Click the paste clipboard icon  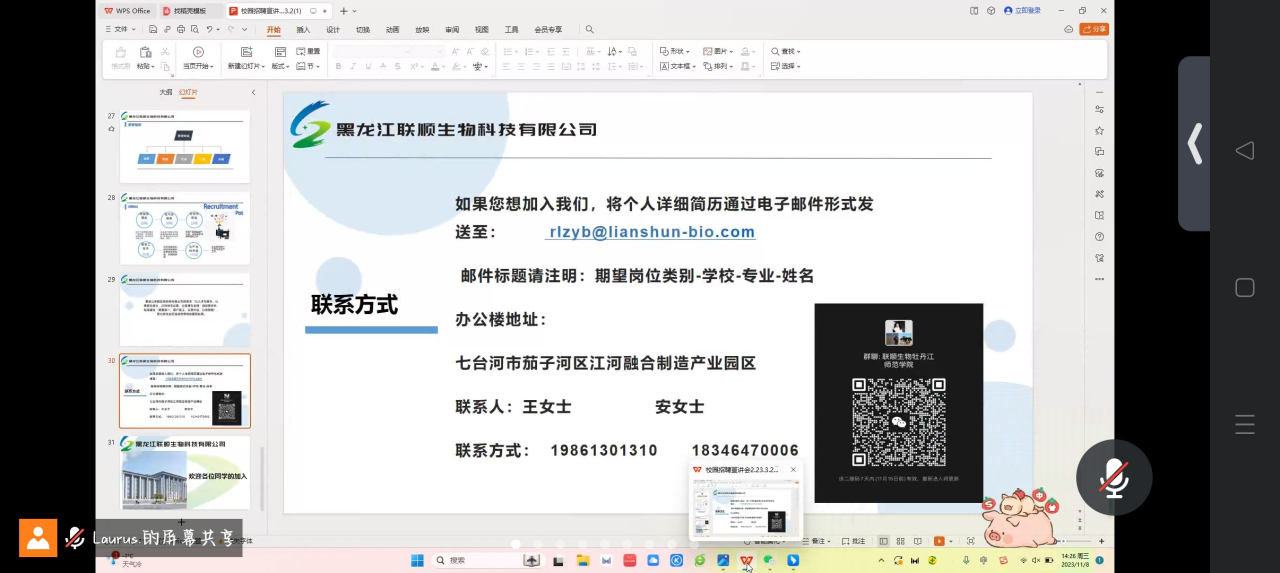(146, 52)
